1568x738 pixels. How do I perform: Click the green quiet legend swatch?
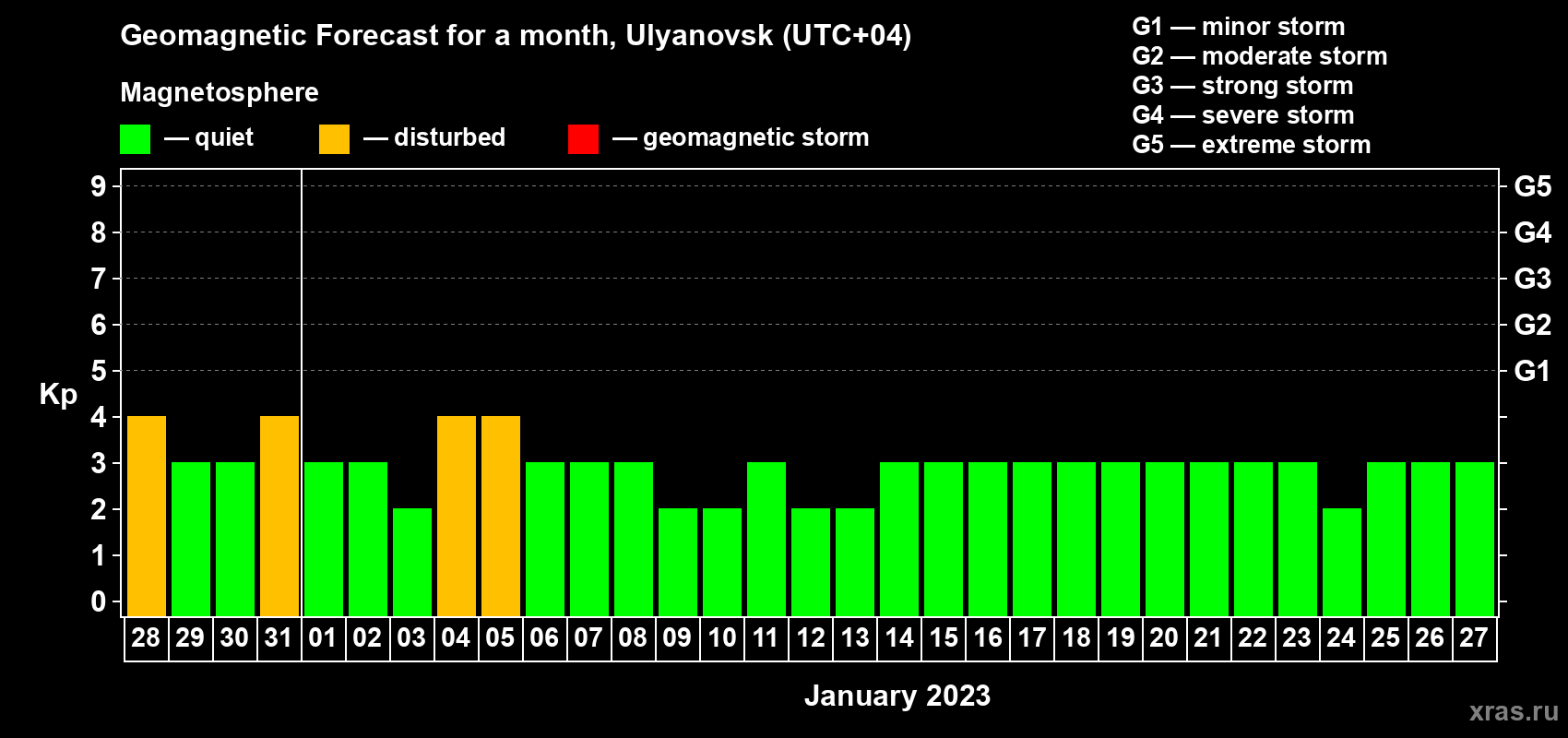135,139
